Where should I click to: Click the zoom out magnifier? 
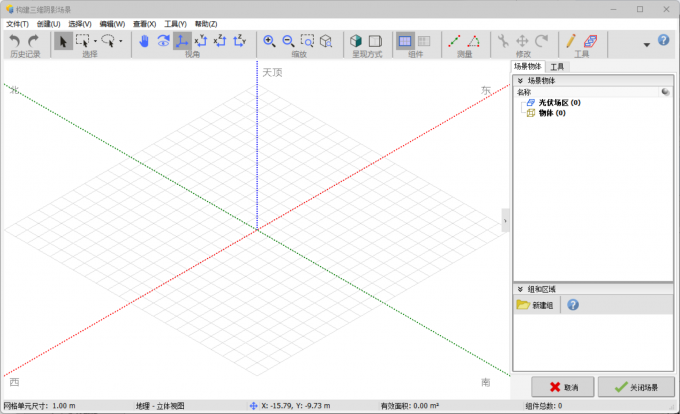coord(288,41)
